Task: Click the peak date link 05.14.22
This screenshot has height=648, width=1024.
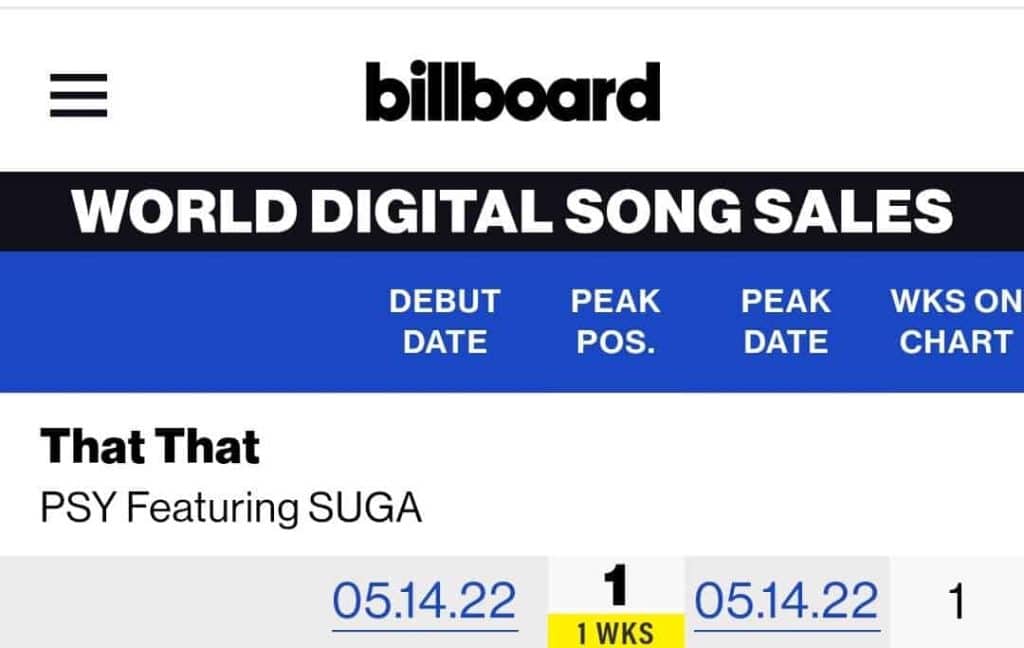Action: tap(786, 601)
